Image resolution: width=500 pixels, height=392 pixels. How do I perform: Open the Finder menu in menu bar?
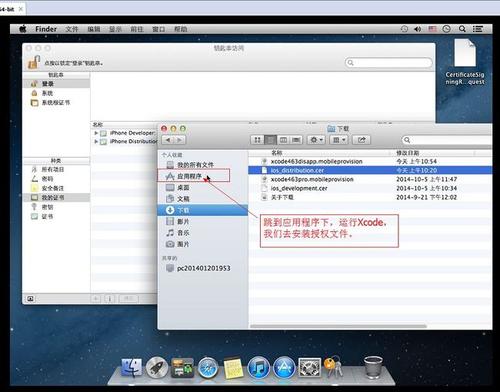46,29
